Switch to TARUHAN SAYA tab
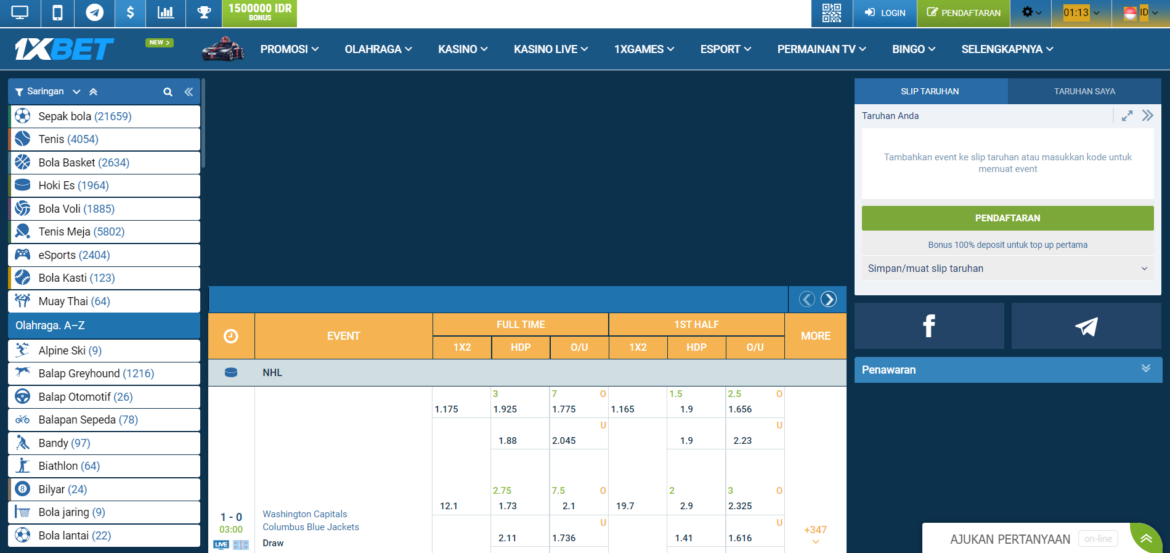Viewport: 1170px width, 553px height. click(1085, 91)
